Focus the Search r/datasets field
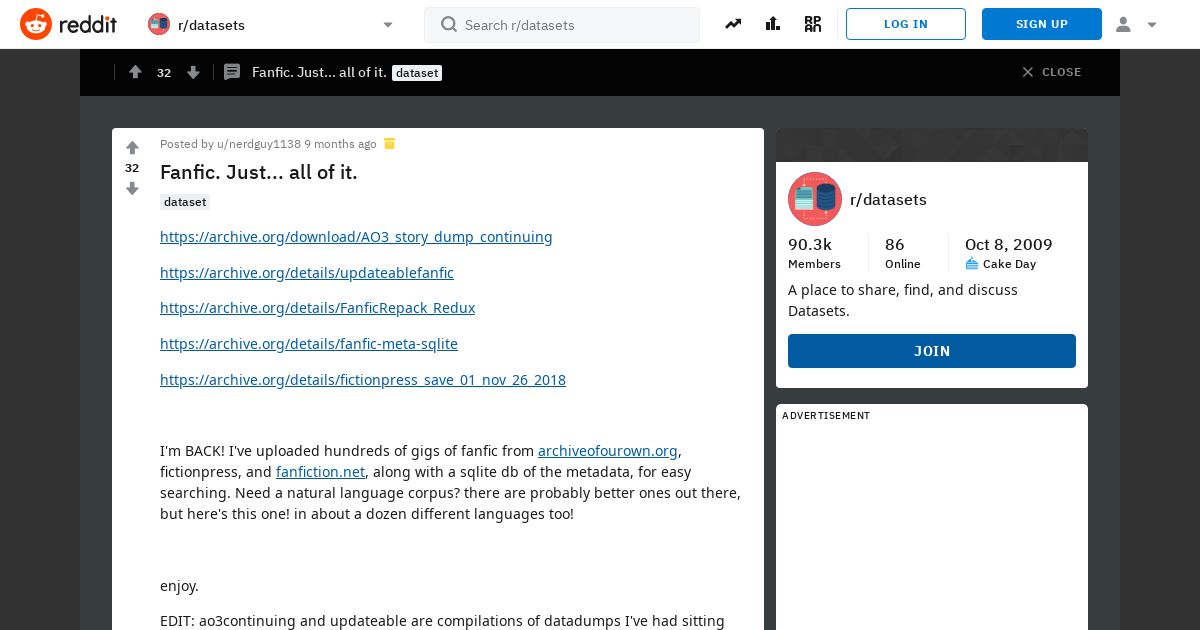The image size is (1200, 630). click(x=562, y=25)
